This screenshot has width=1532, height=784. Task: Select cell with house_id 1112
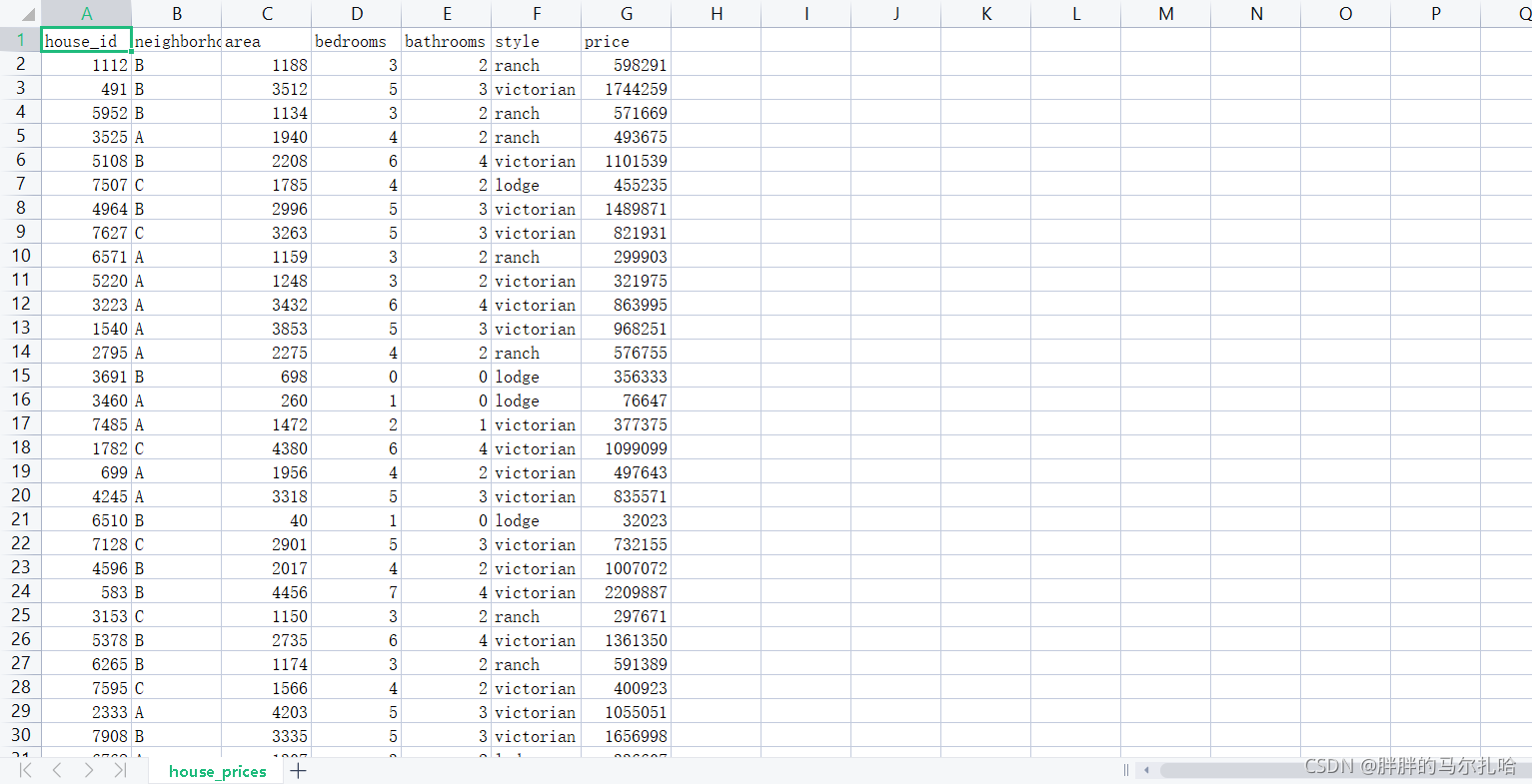click(87, 65)
